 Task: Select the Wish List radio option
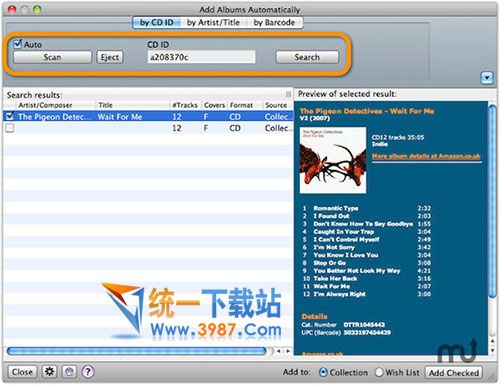(x=379, y=372)
